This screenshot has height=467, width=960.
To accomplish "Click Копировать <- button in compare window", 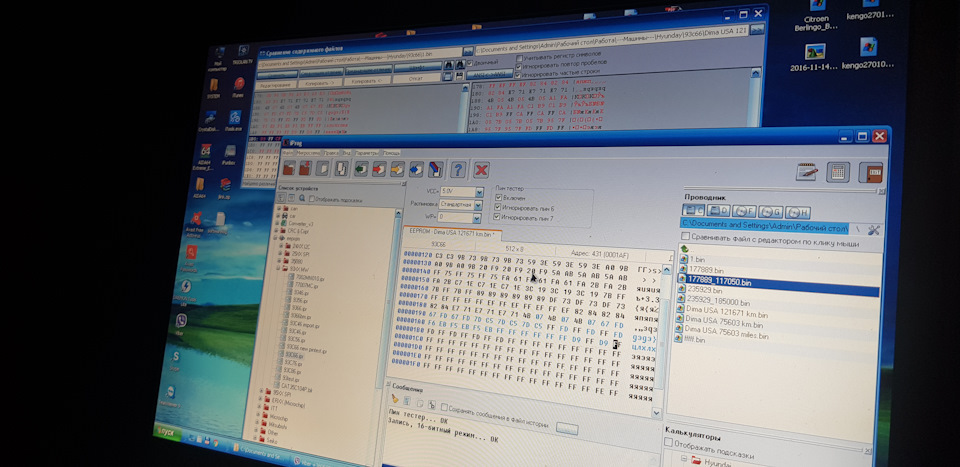I will click(x=367, y=80).
